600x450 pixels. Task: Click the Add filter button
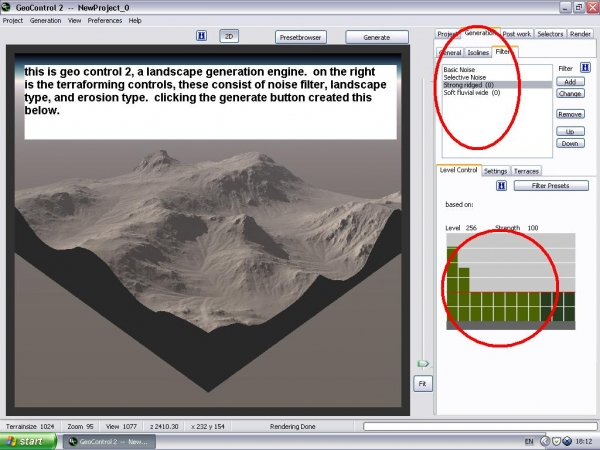570,82
